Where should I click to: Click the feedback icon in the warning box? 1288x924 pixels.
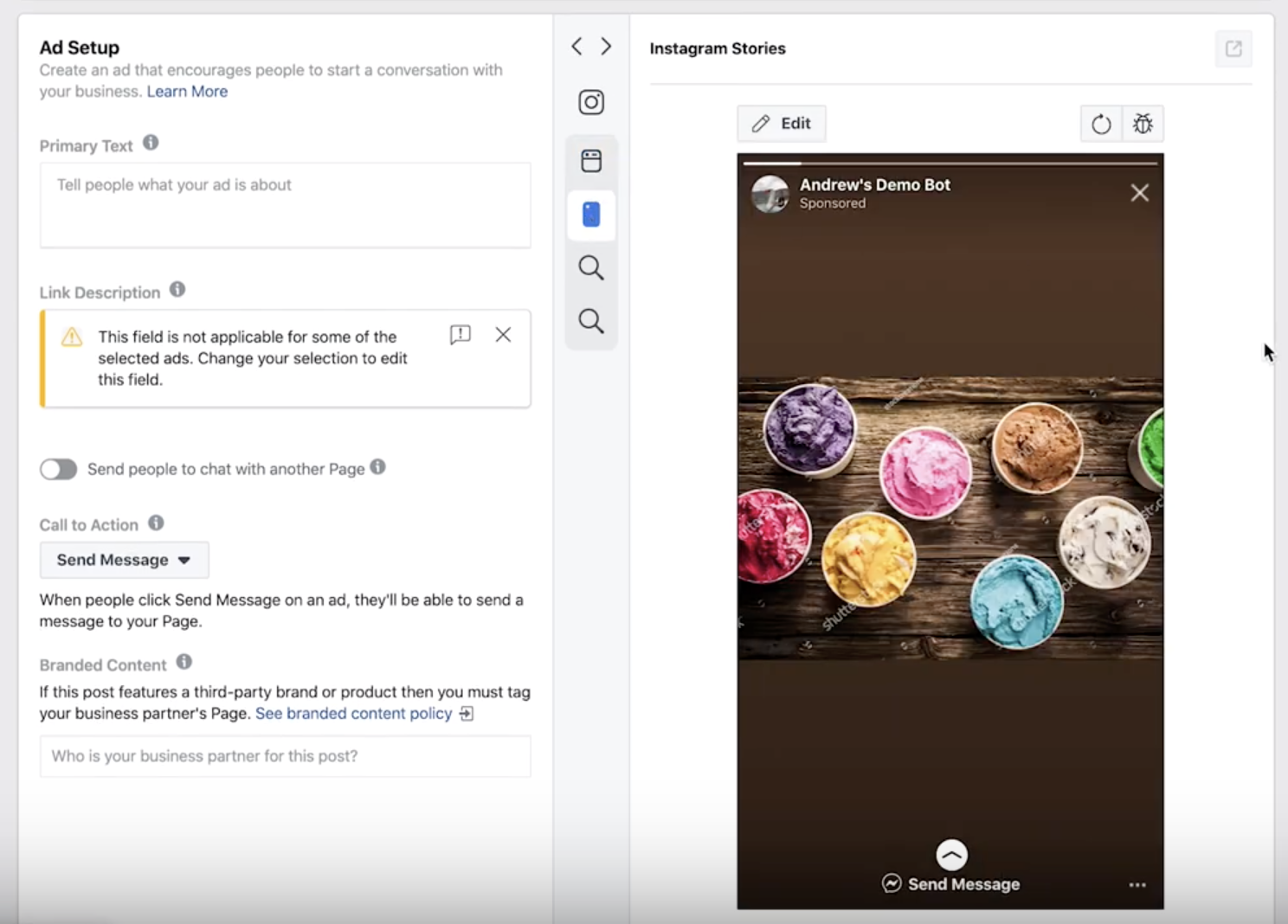[460, 335]
